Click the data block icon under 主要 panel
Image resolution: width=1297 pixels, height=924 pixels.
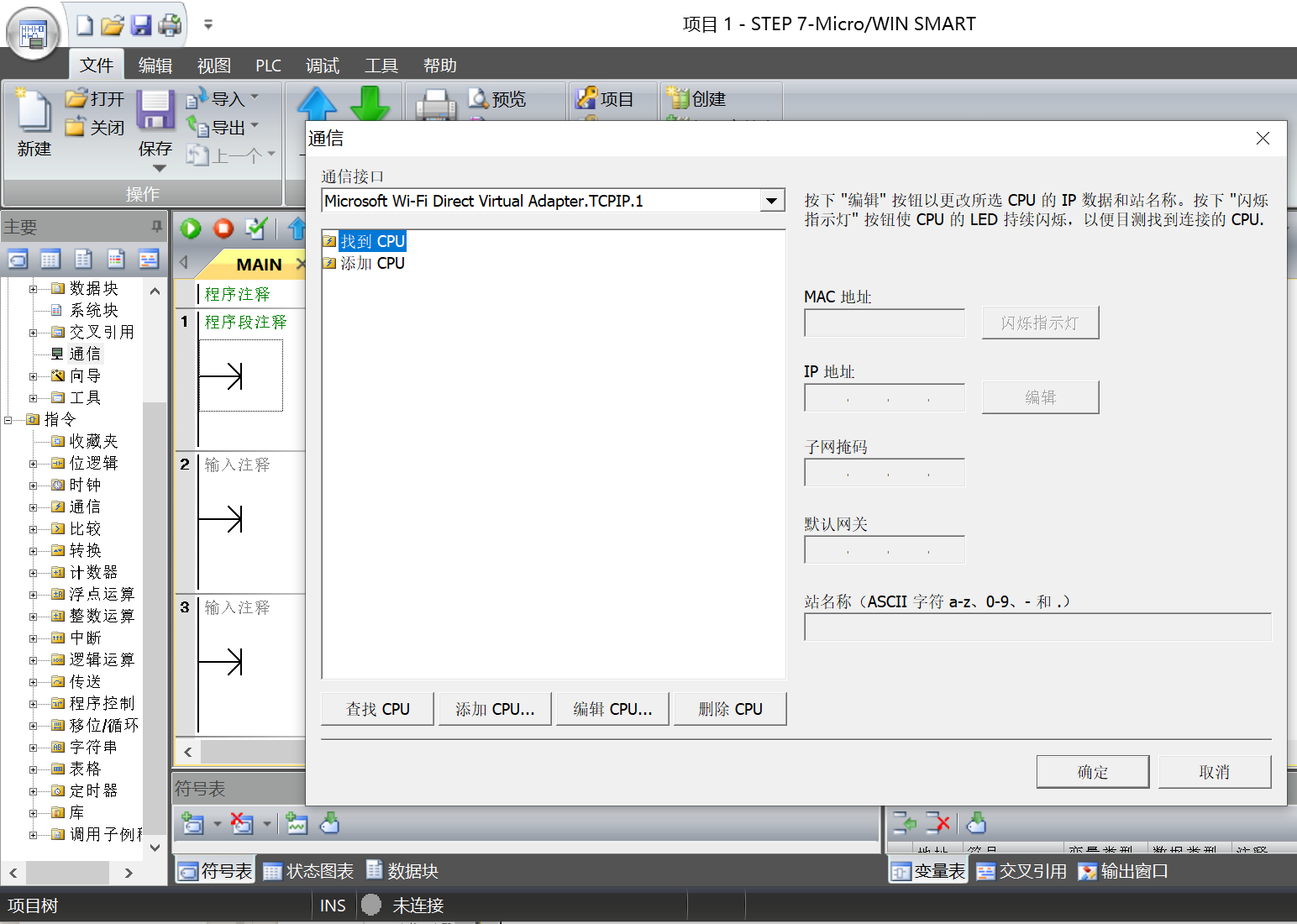(83, 259)
